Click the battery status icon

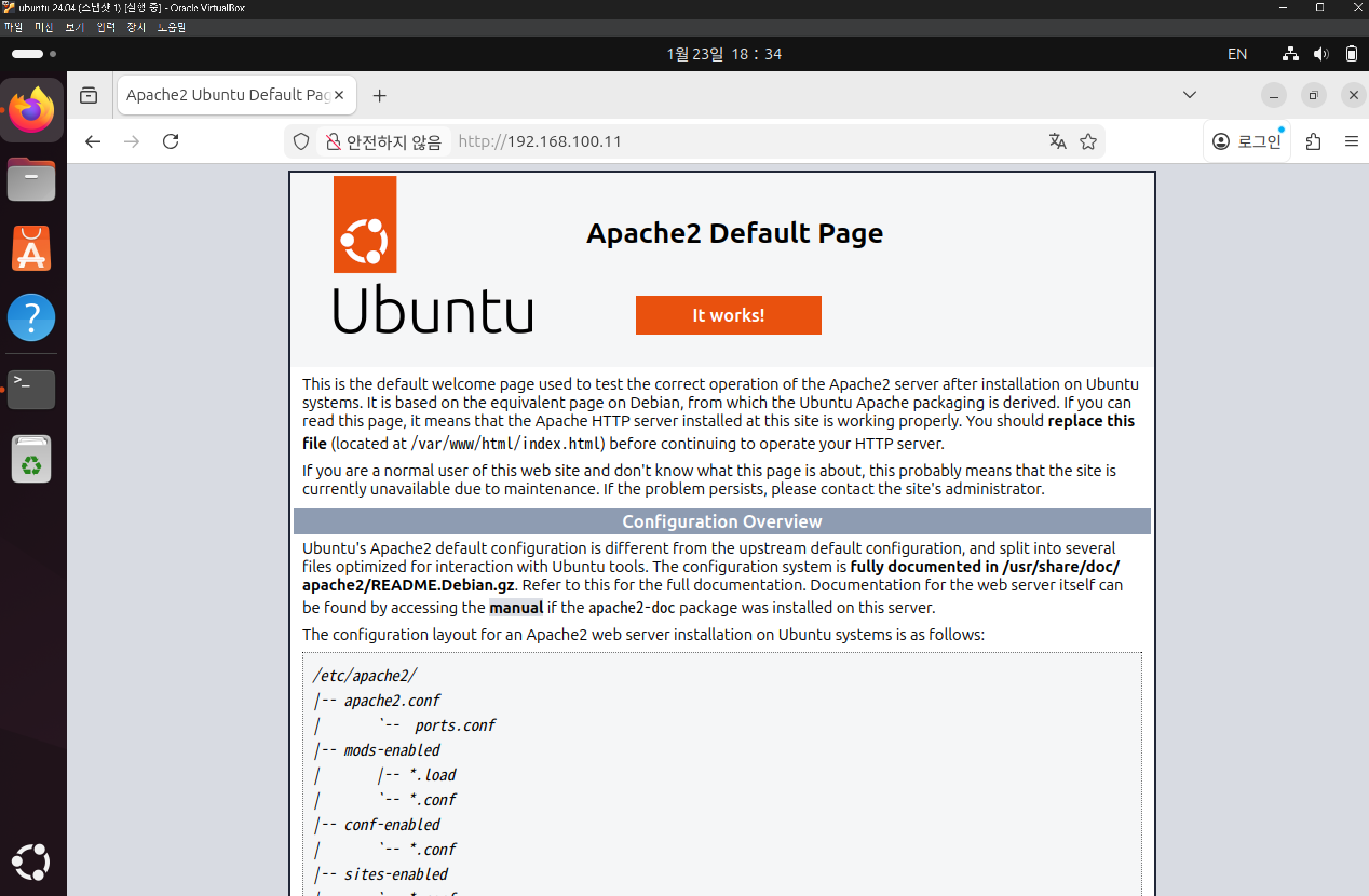pyautogui.click(x=1352, y=54)
